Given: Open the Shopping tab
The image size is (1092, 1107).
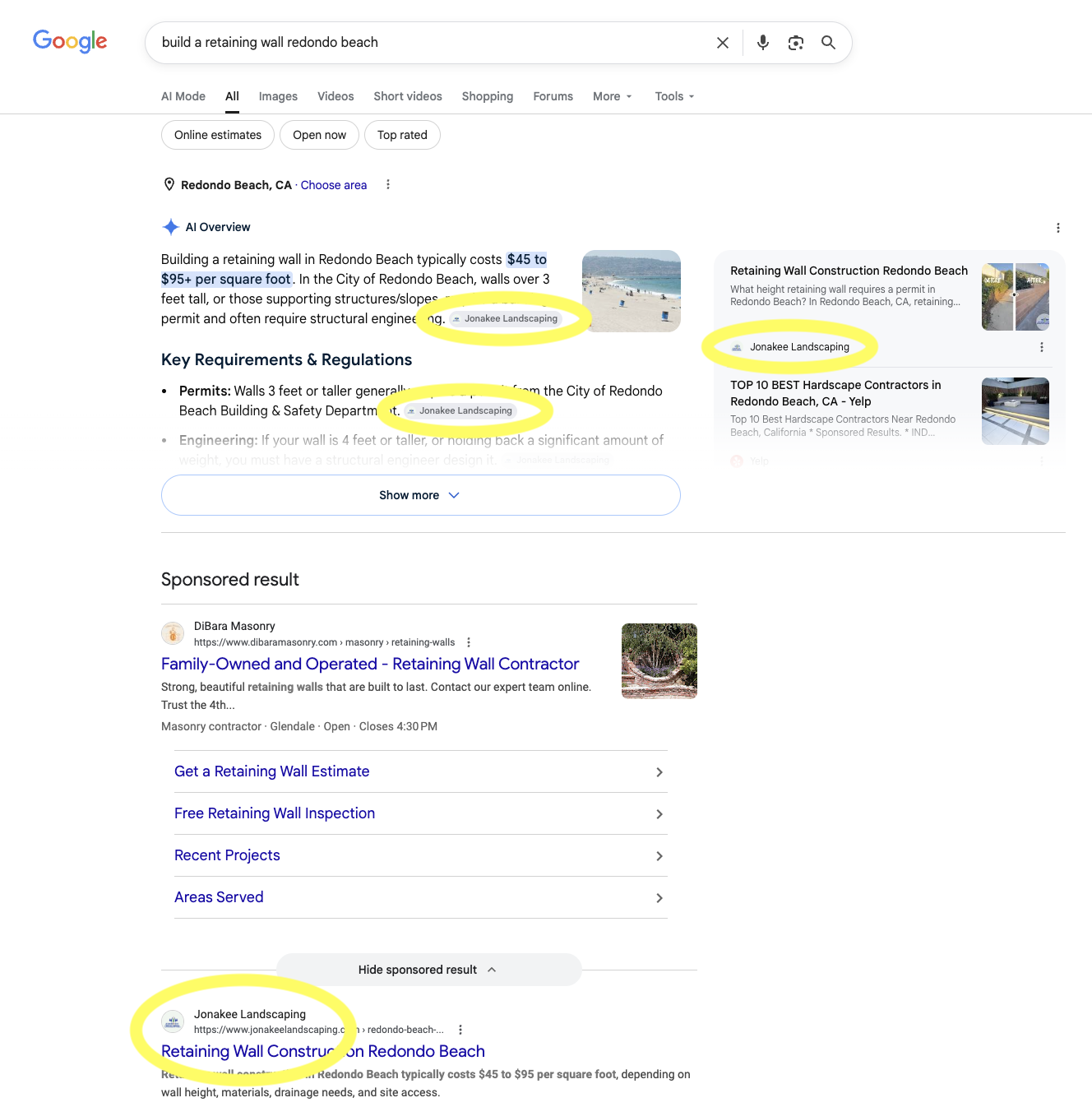Looking at the screenshot, I should [x=488, y=96].
